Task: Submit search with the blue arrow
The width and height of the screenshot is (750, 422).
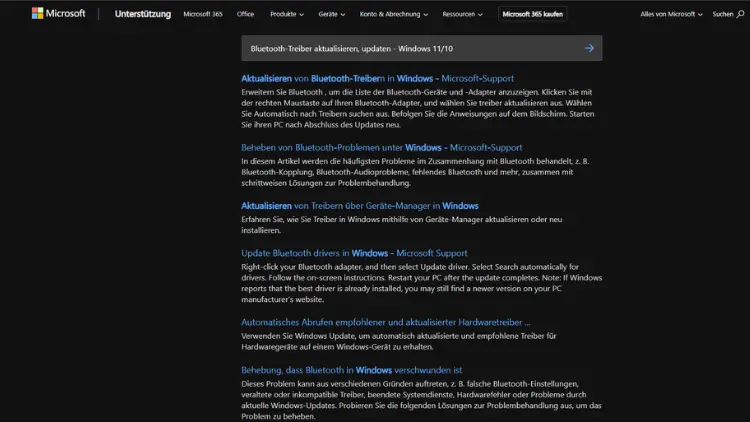Action: point(589,48)
